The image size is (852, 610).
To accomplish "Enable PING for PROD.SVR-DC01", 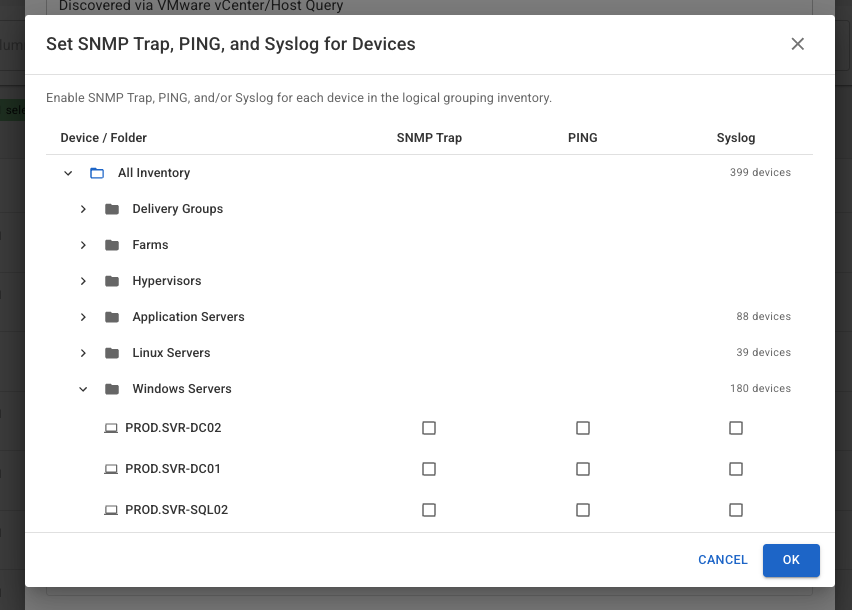I will pos(582,469).
